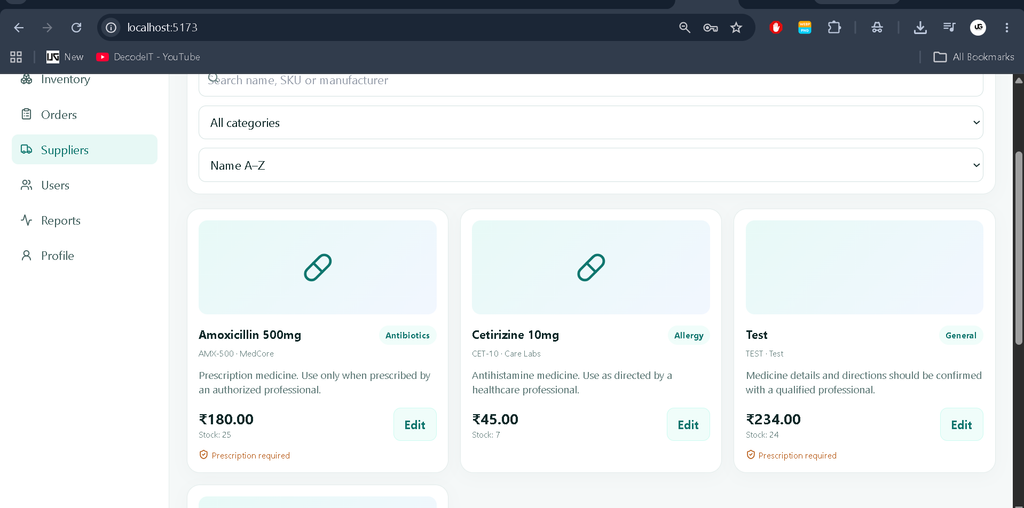
Task: Open Reports in the sidebar
Action: pyautogui.click(x=84, y=220)
